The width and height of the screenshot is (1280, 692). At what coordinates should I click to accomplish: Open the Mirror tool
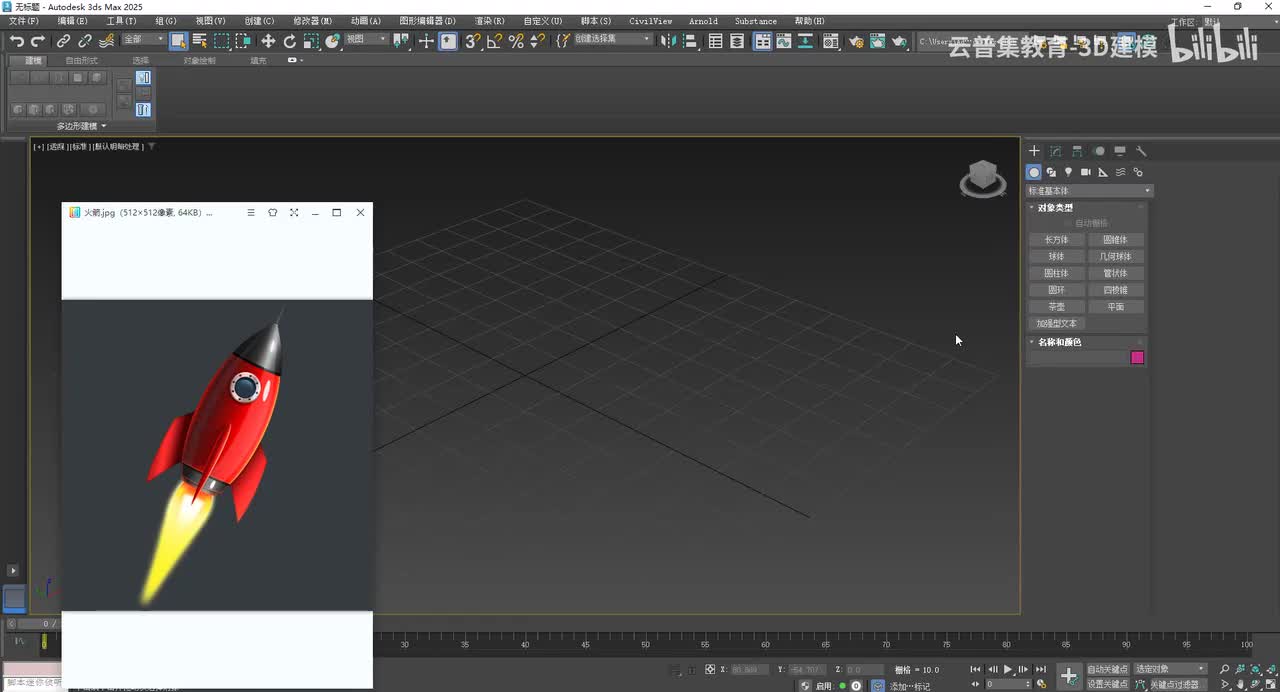668,41
